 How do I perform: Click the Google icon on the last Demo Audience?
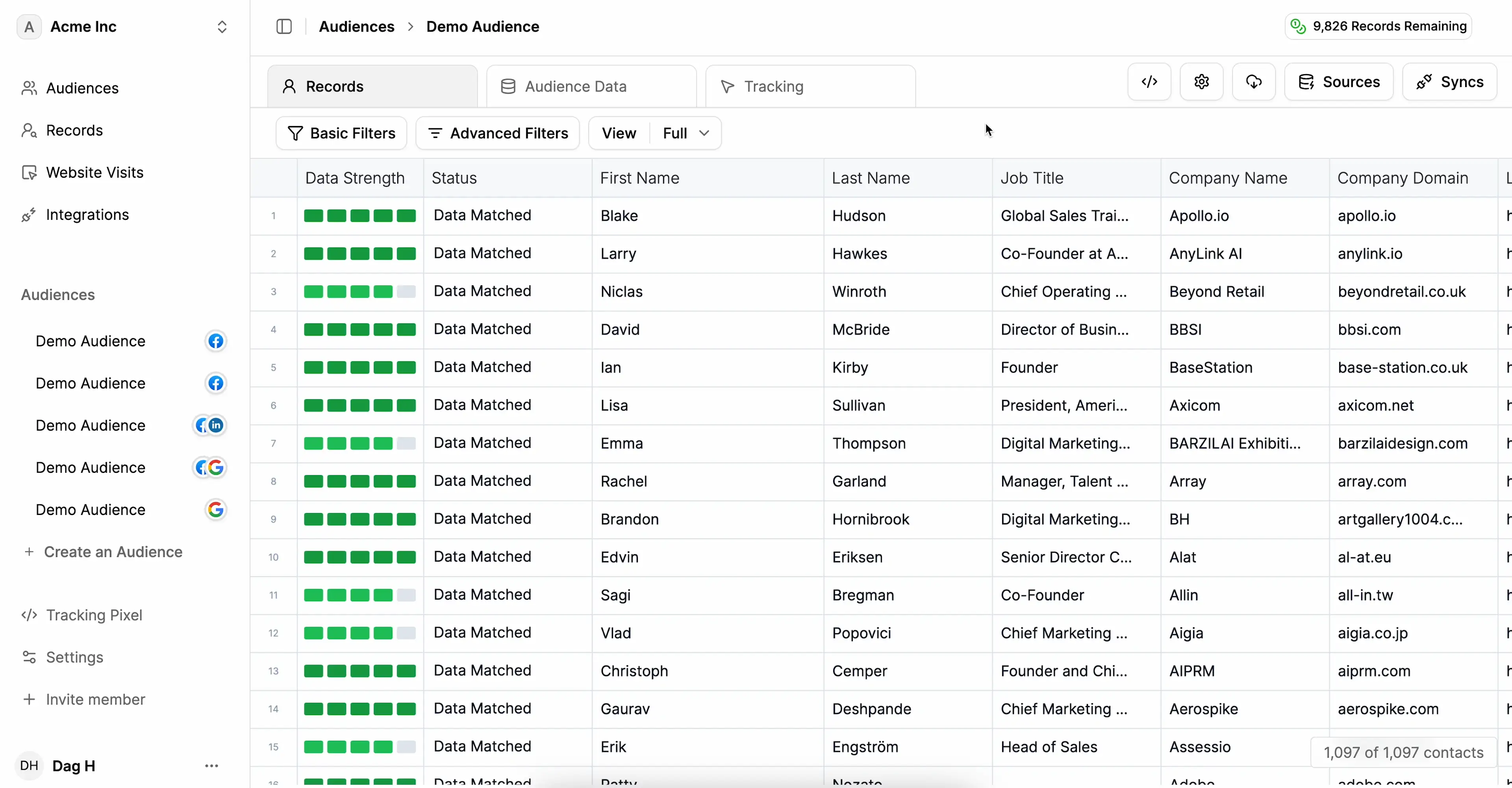click(215, 510)
